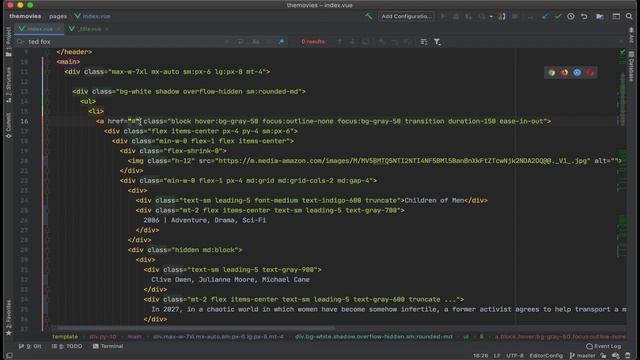
Task: Click the green inspection checkmark icon
Action: click(x=622, y=52)
